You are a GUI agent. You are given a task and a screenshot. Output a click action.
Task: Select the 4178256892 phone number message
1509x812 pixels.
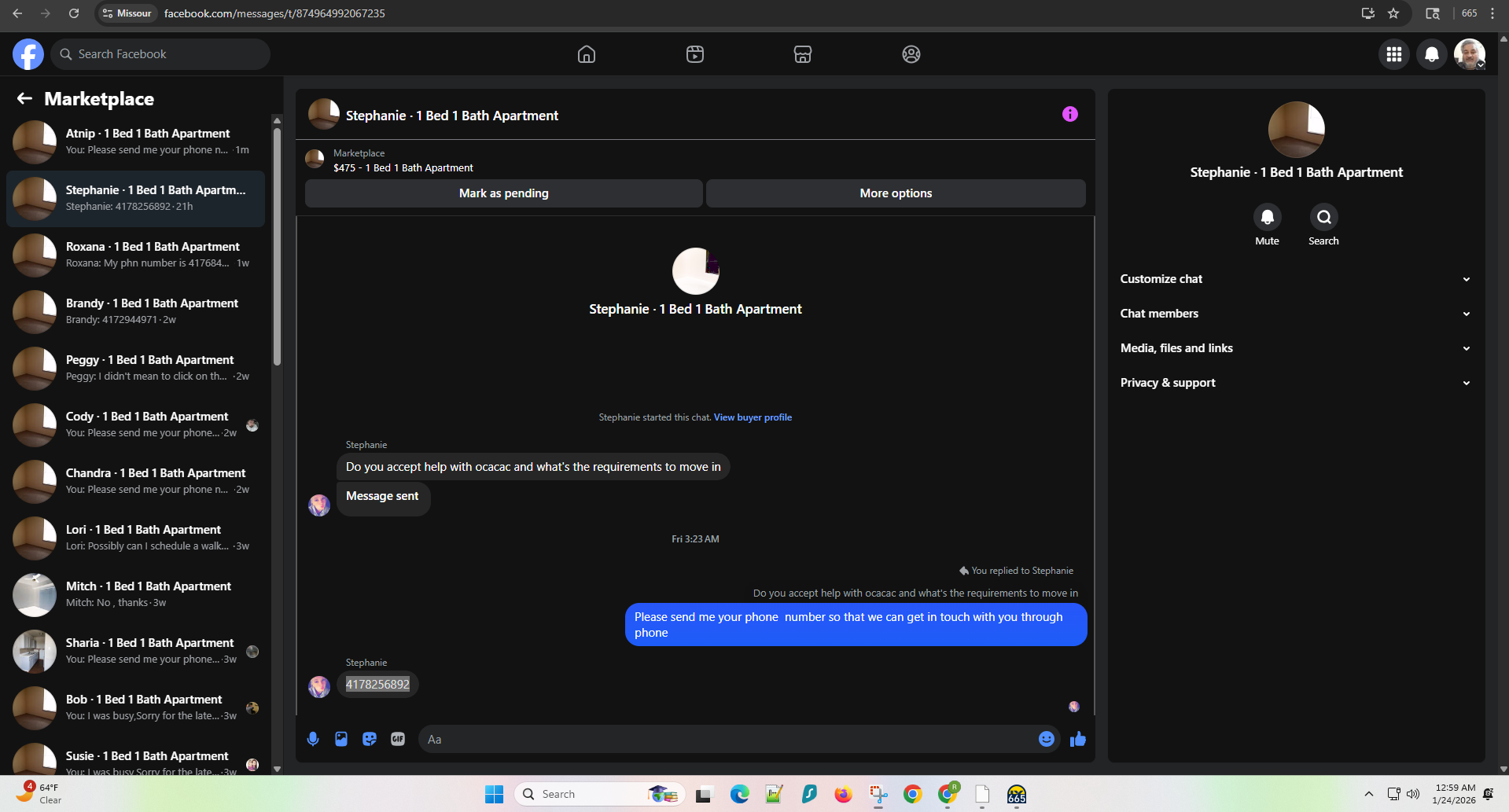377,685
